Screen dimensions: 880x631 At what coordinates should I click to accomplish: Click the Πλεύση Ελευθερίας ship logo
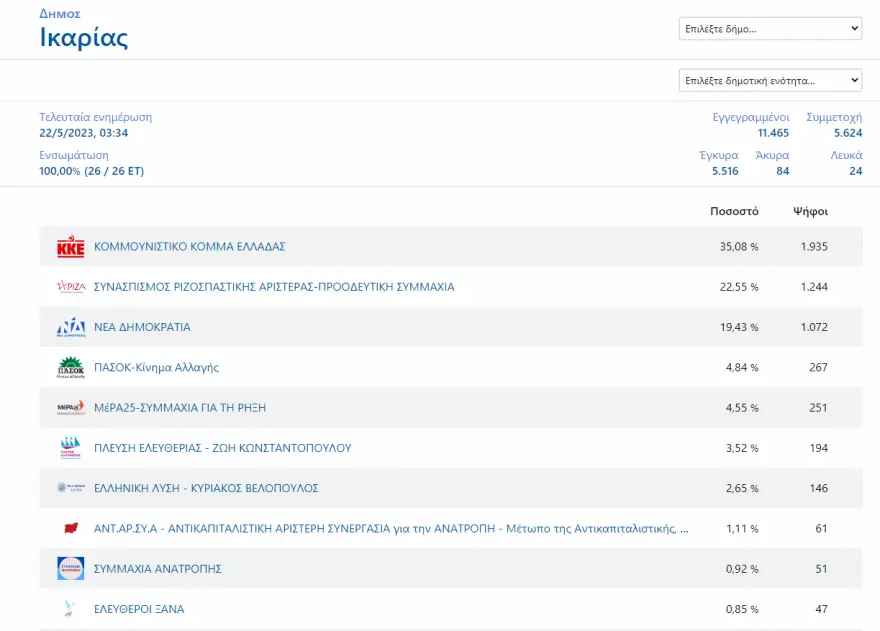(71, 448)
